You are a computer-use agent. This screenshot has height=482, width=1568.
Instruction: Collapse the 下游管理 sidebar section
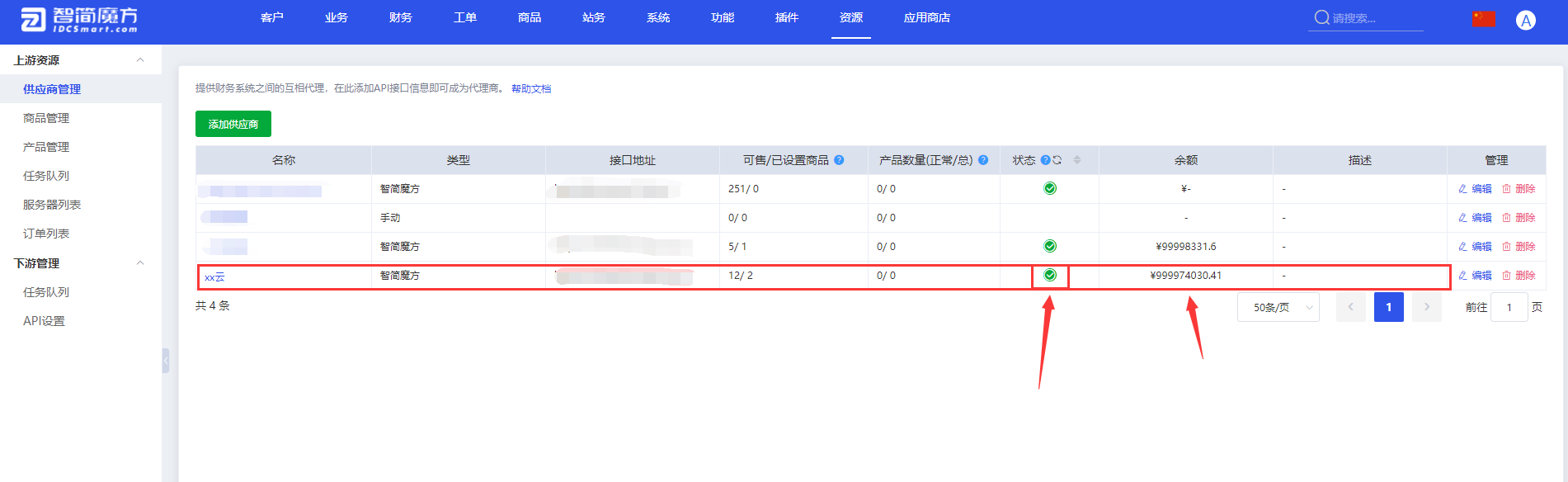140,263
